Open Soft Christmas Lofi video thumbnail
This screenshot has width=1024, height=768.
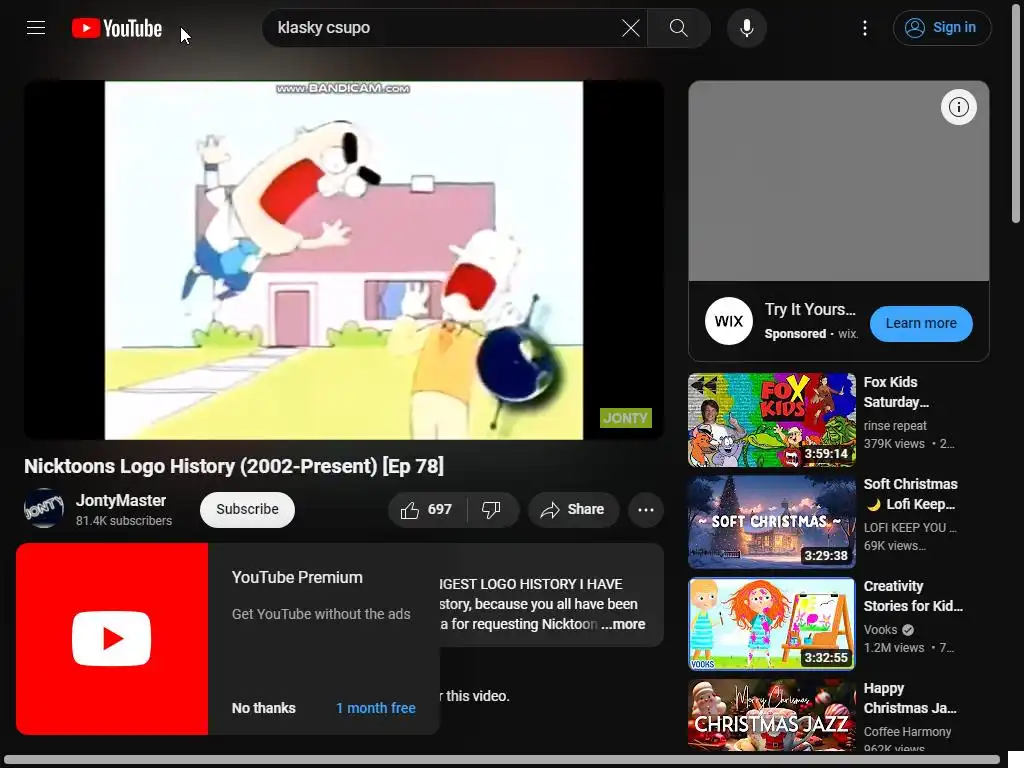[x=771, y=522]
